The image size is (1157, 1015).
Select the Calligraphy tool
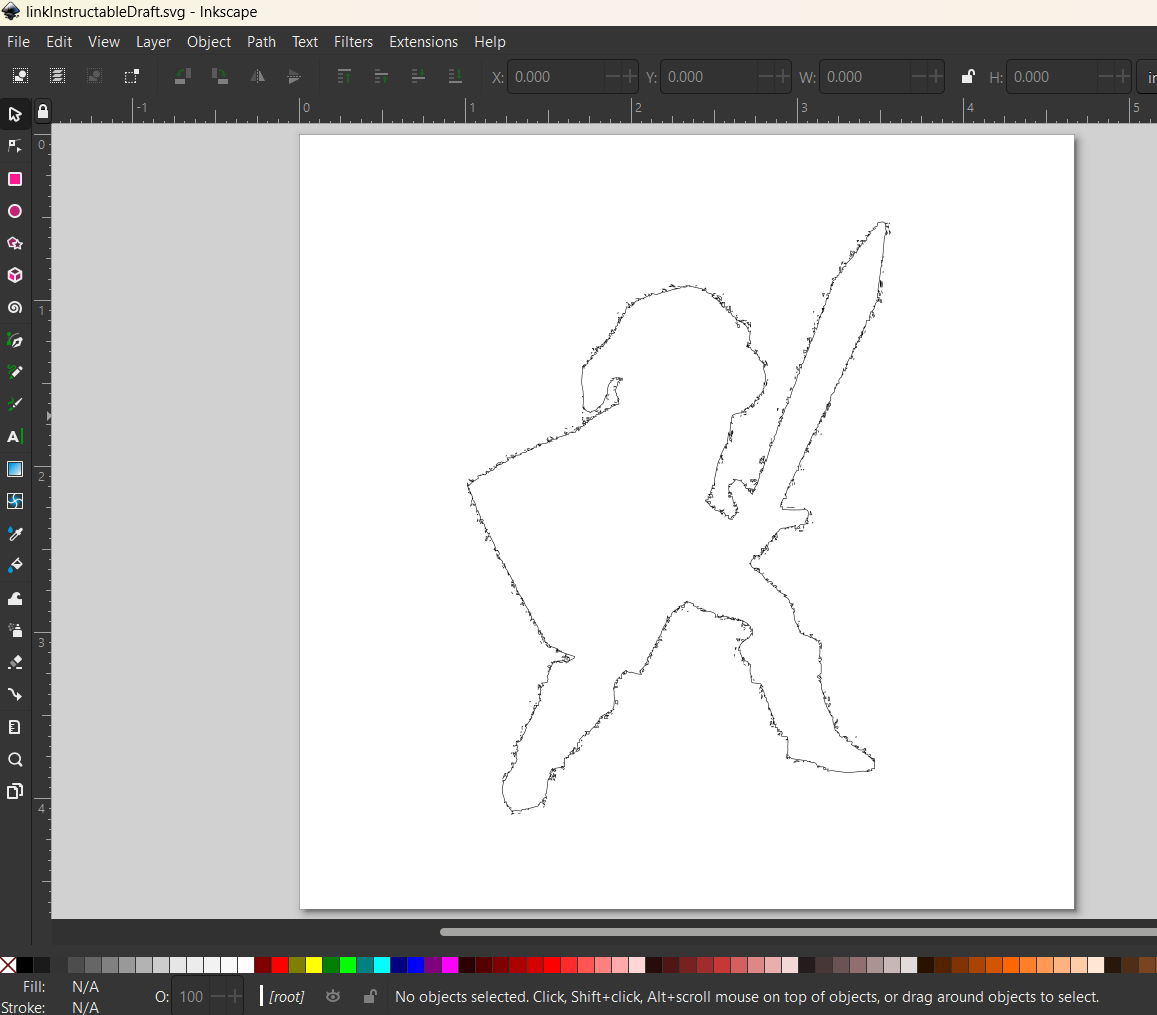pyautogui.click(x=15, y=404)
